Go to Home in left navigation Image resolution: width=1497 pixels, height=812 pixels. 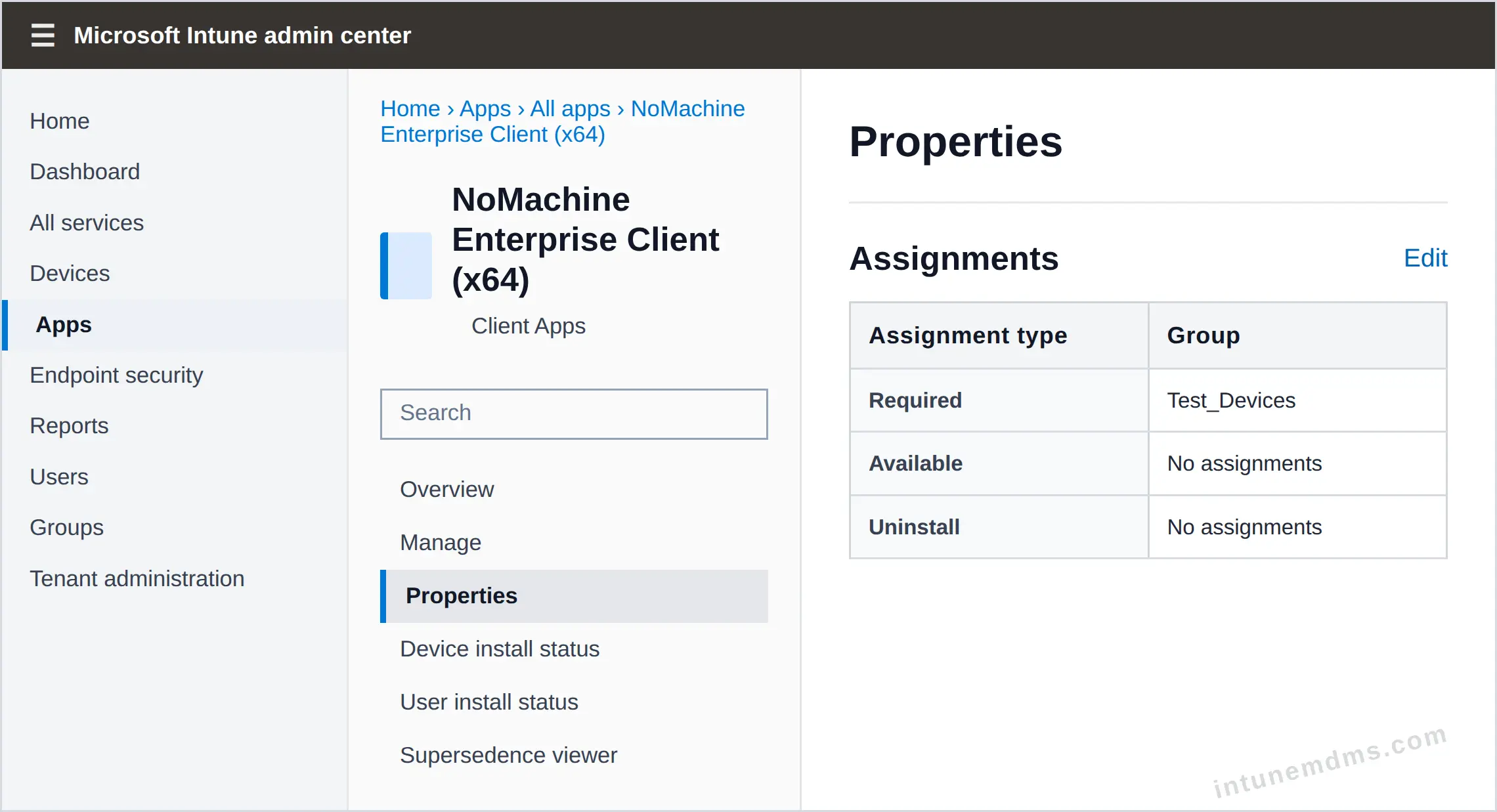point(60,121)
